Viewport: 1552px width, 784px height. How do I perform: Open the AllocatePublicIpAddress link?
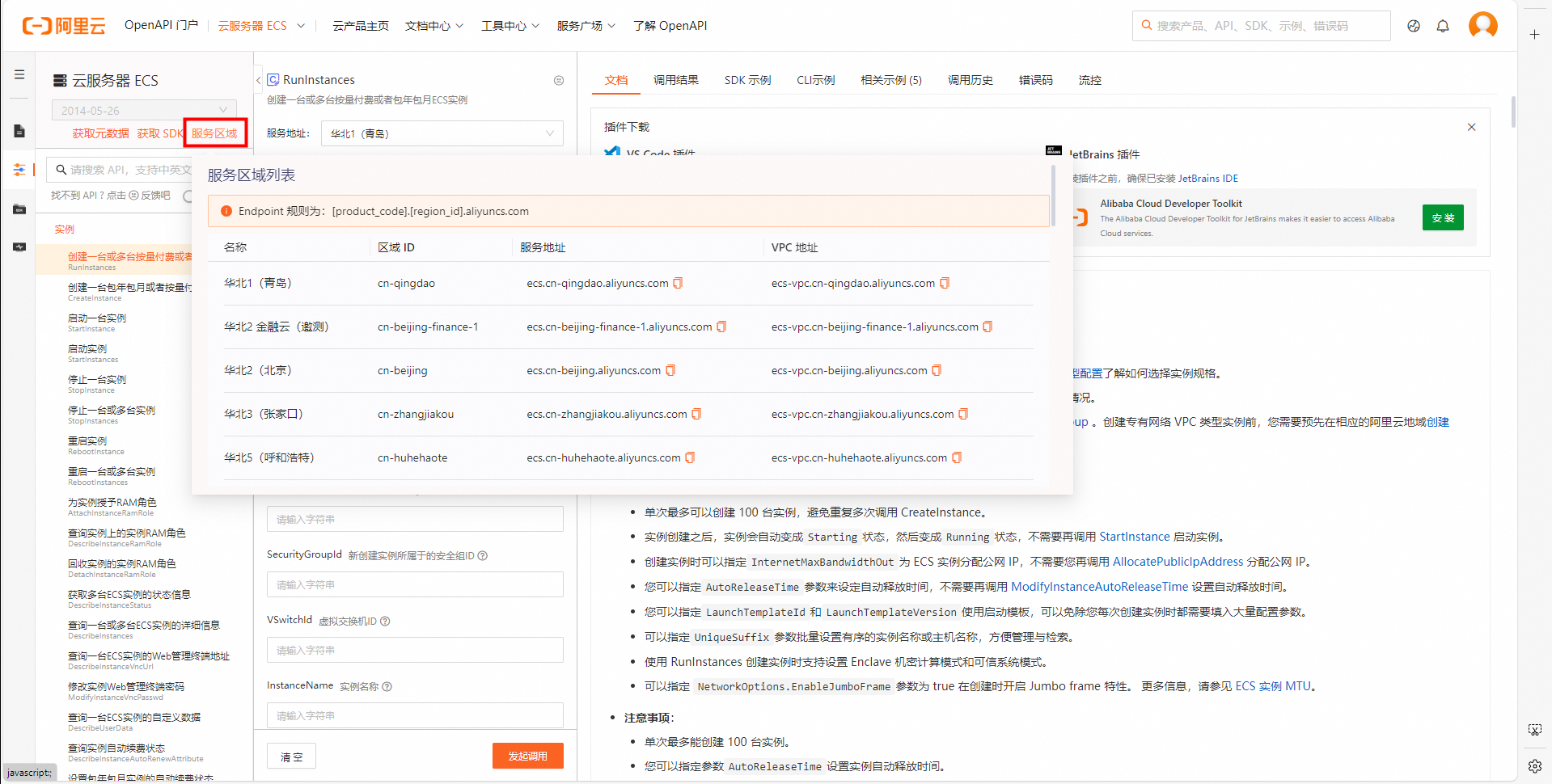(x=1178, y=562)
